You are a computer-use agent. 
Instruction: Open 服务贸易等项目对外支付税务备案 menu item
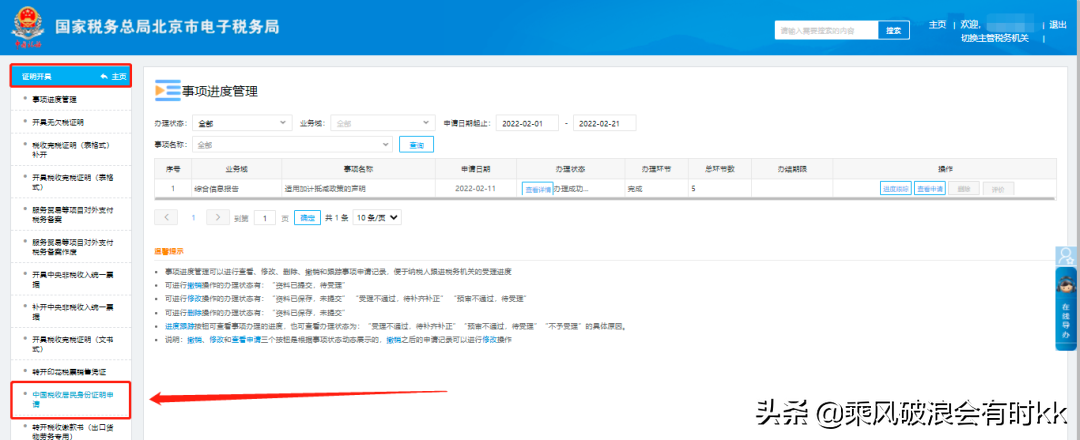[72, 214]
